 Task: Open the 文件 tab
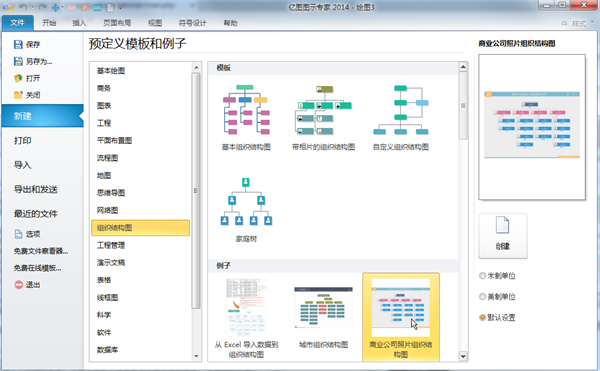pos(17,23)
